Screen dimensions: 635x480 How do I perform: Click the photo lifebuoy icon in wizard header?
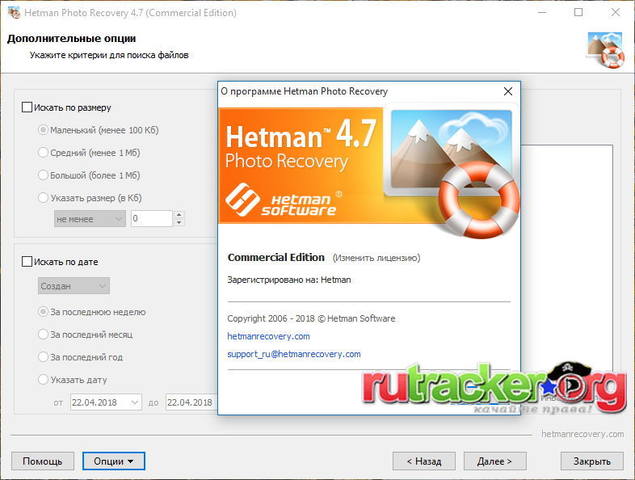click(x=604, y=48)
